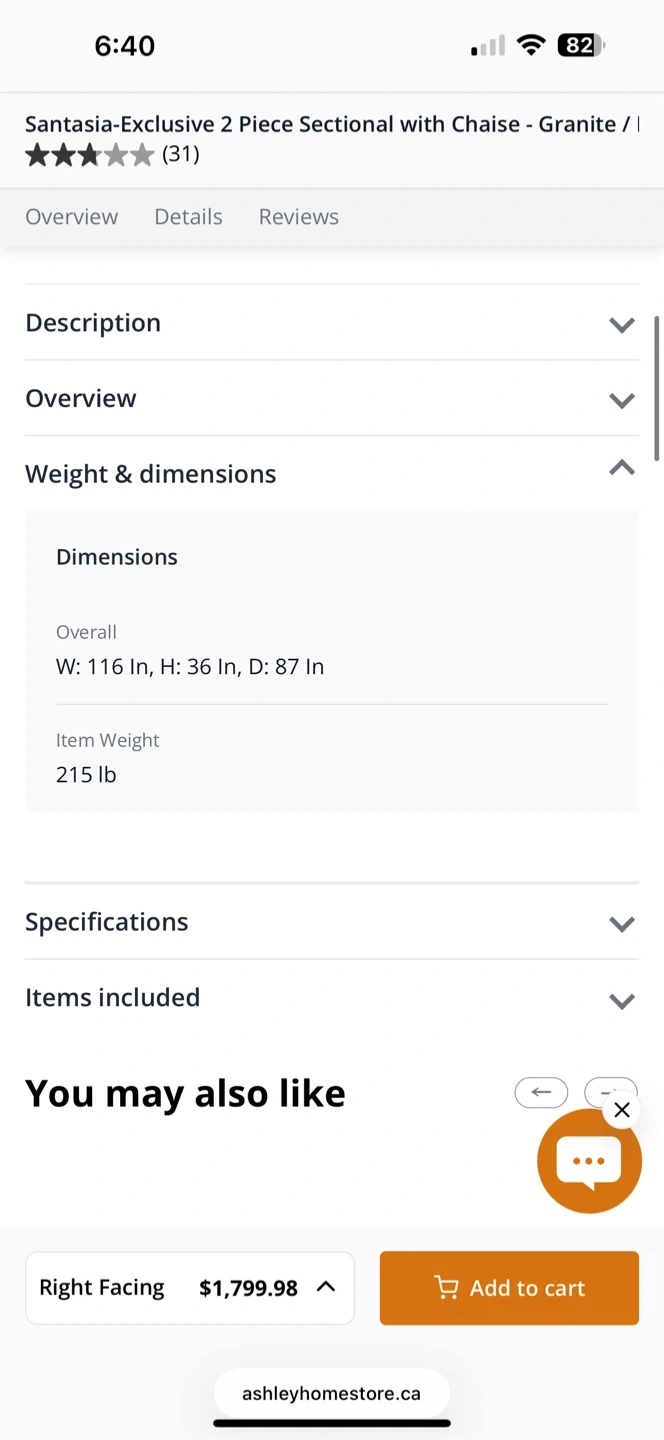Dismiss the chat widget with X
This screenshot has height=1440, width=664.
point(622,1109)
